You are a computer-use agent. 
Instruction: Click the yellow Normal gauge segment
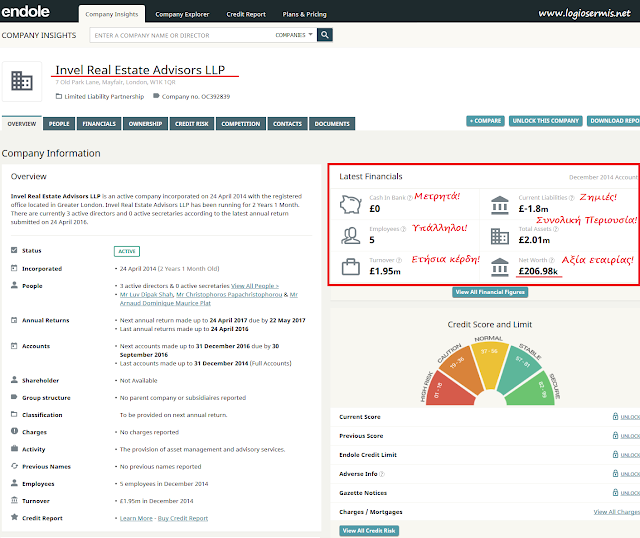coord(489,363)
